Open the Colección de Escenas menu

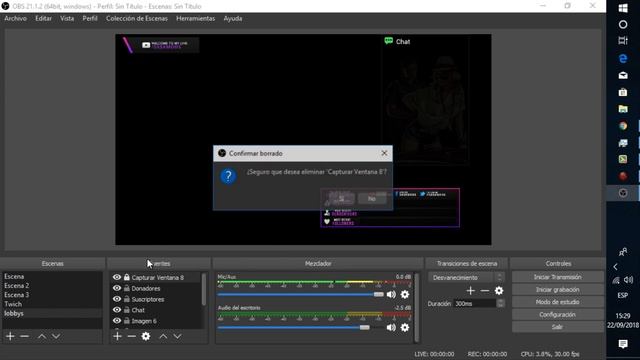[x=137, y=18]
